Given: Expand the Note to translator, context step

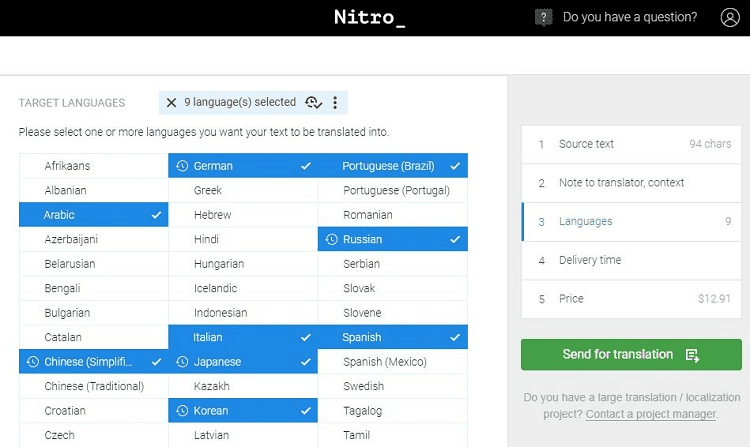Looking at the screenshot, I should (631, 183).
